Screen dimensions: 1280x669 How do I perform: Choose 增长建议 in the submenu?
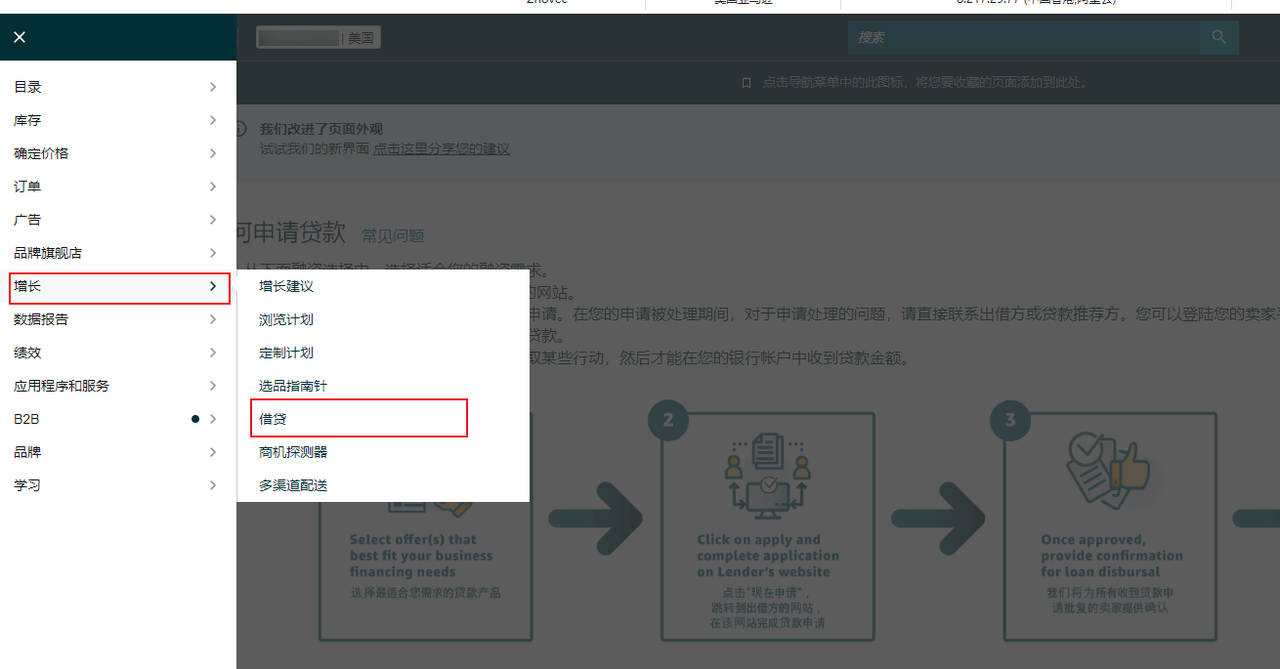[x=286, y=286]
